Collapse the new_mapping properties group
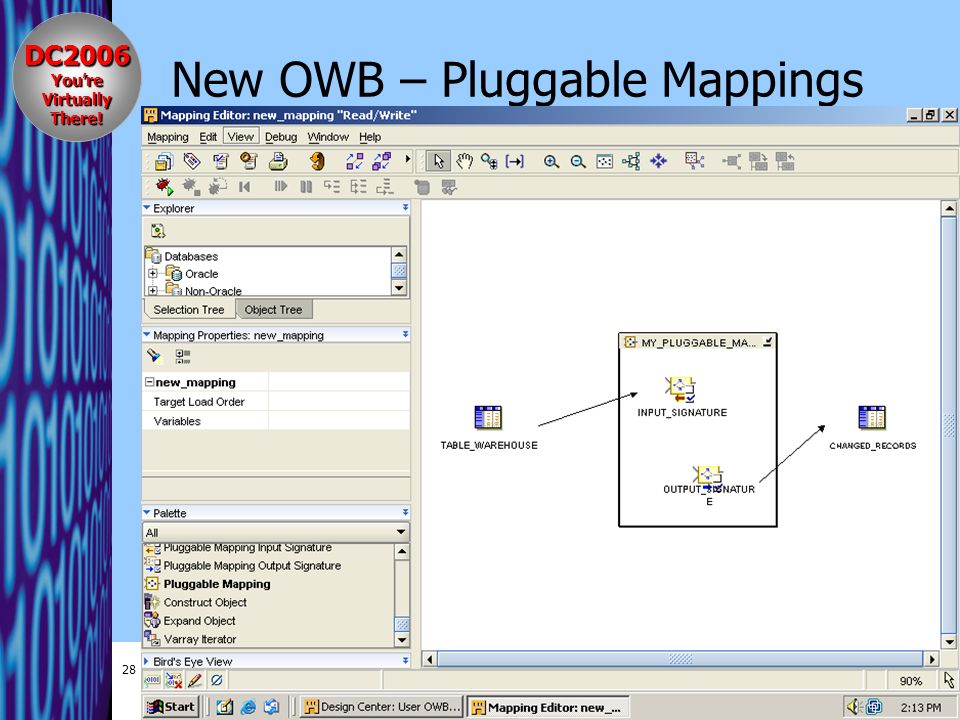 point(149,381)
